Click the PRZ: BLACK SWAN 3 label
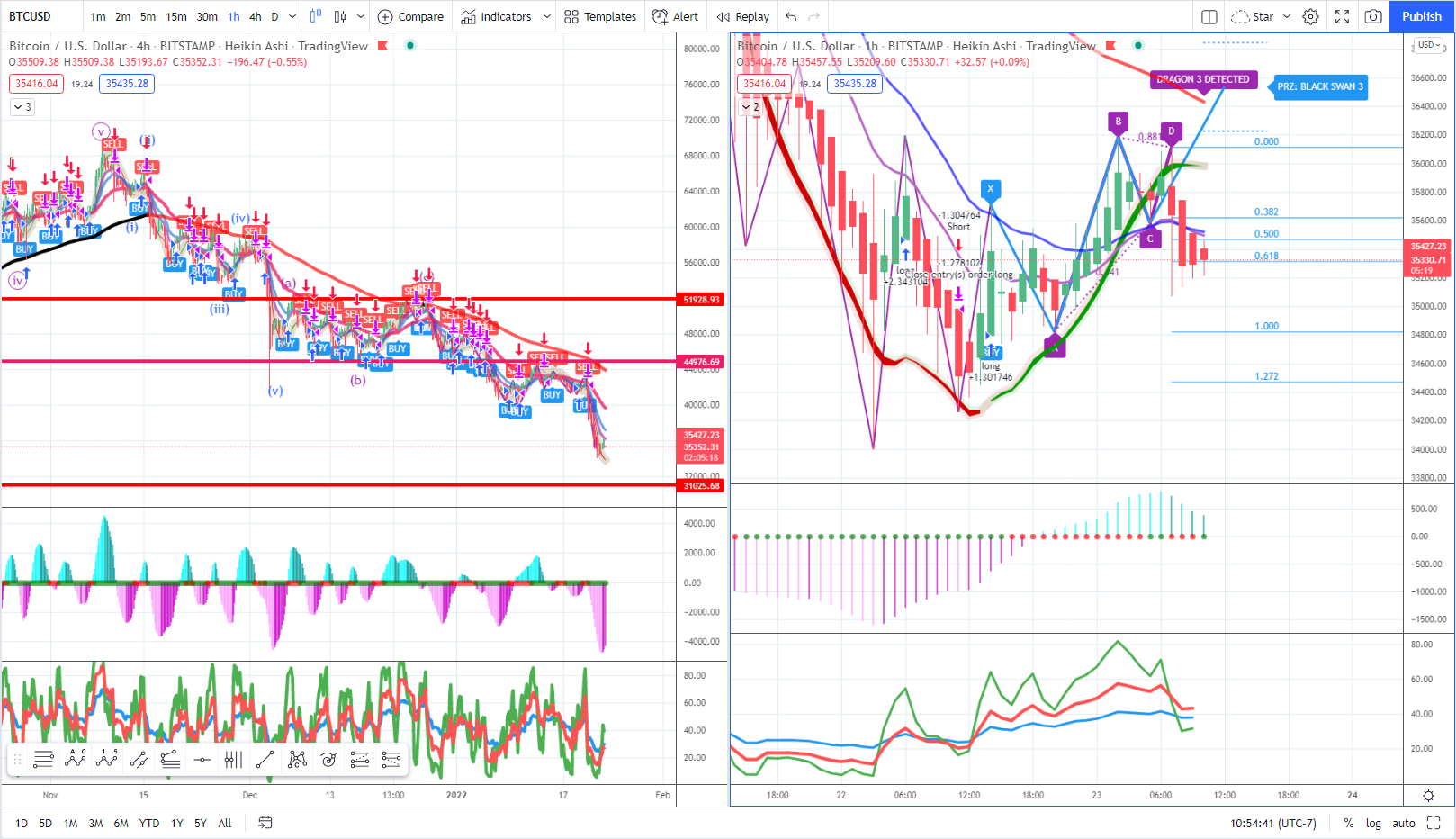The height and width of the screenshot is (839, 1456). 1319,86
